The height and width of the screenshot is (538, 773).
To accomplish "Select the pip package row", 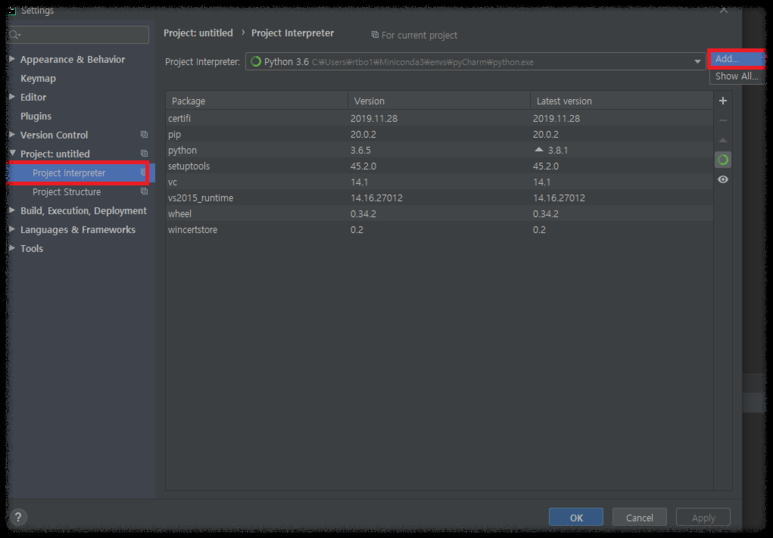I will coord(439,134).
